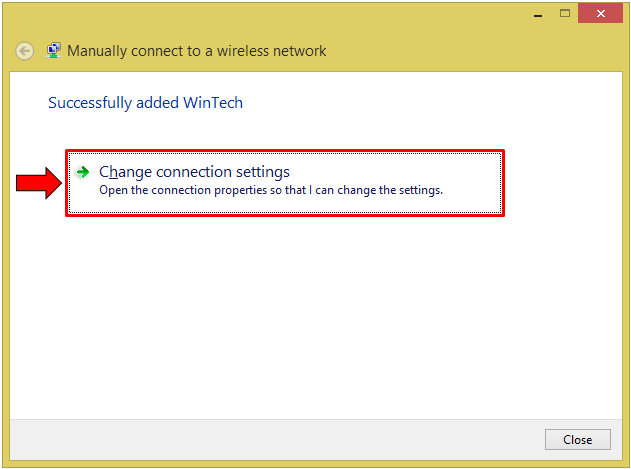631x469 pixels.
Task: Click the 'Open the connection properties' description text
Action: point(270,190)
